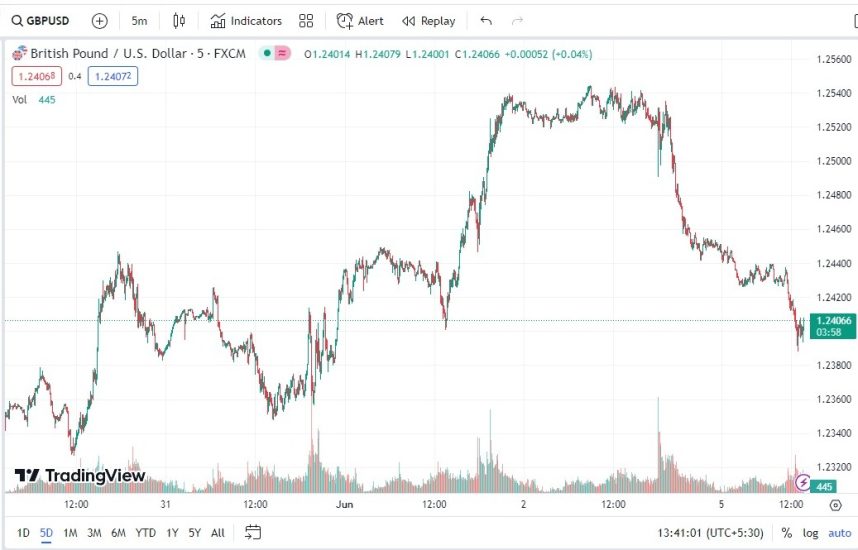This screenshot has width=858, height=550.
Task: Click the undo arrow
Action: tap(486, 20)
